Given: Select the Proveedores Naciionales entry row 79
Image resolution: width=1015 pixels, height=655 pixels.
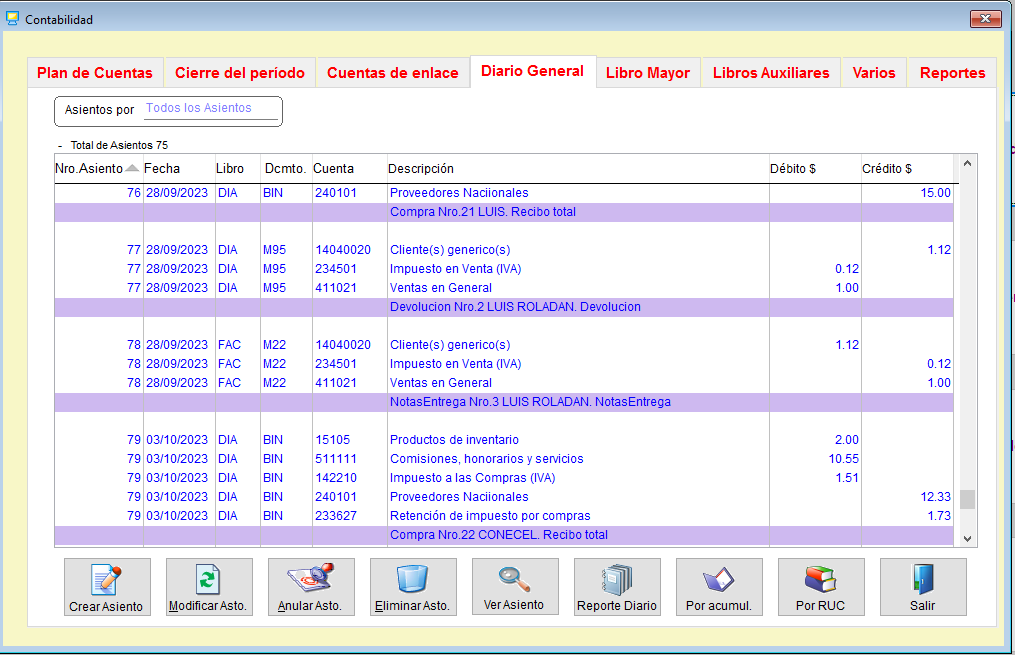Looking at the screenshot, I should point(448,496).
